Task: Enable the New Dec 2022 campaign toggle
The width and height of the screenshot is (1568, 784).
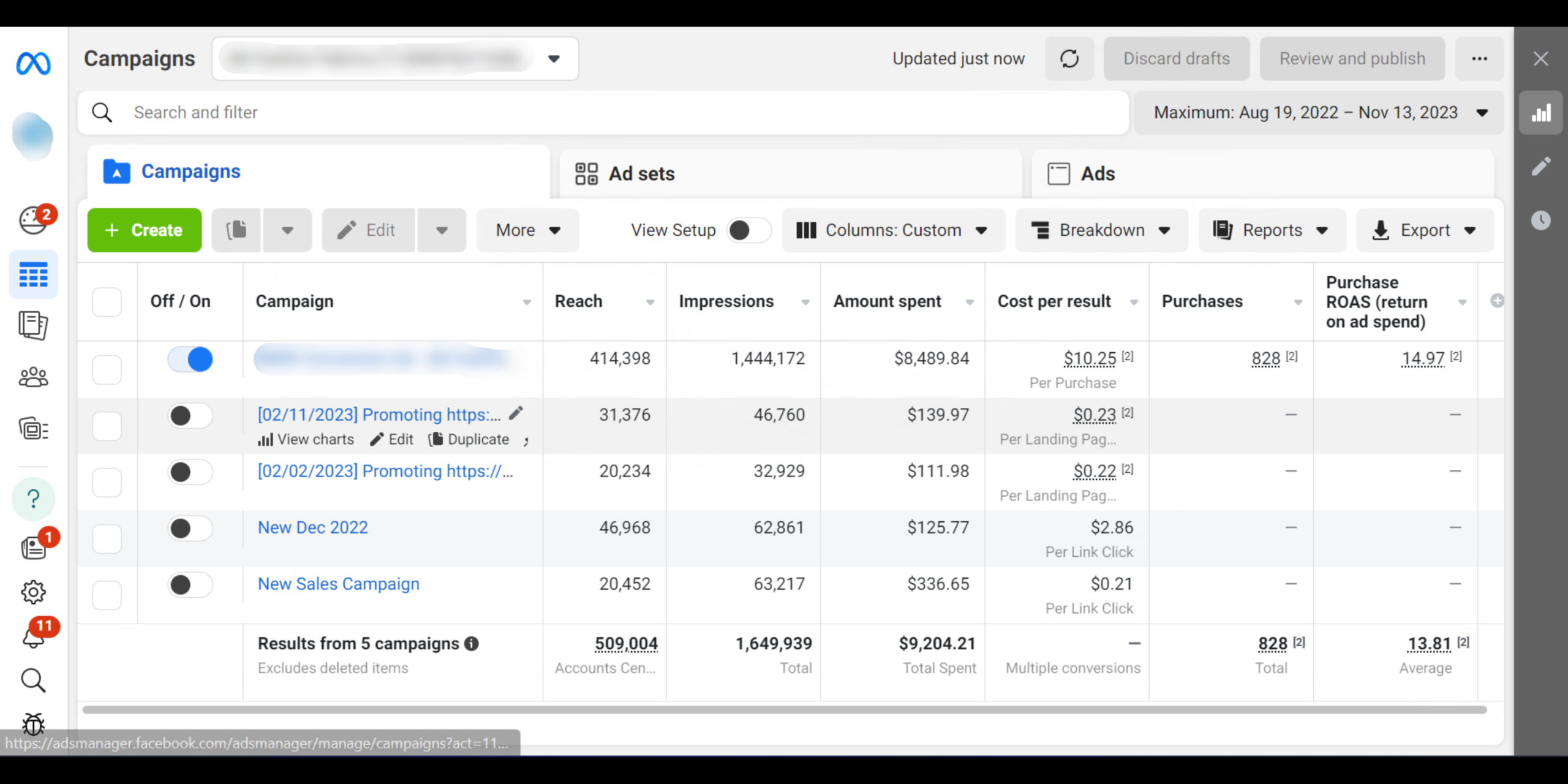Action: click(190, 529)
